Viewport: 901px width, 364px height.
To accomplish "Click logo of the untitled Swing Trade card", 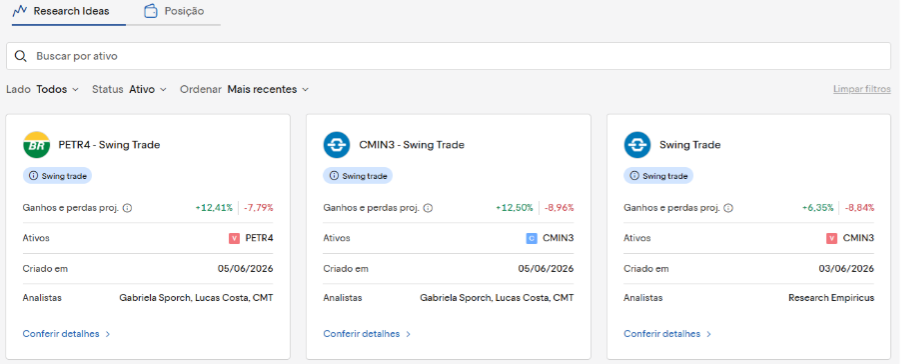I will pyautogui.click(x=637, y=145).
